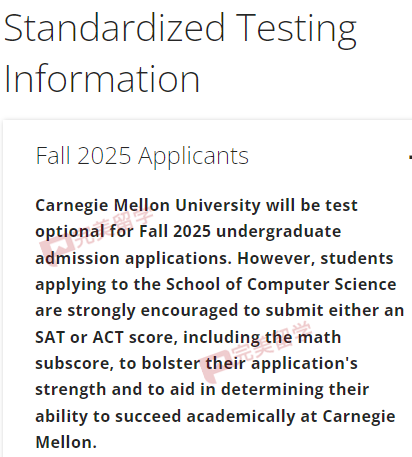Click the word 'However,' in the paragraph
Image resolution: width=412 pixels, height=457 pixels.
point(276,258)
